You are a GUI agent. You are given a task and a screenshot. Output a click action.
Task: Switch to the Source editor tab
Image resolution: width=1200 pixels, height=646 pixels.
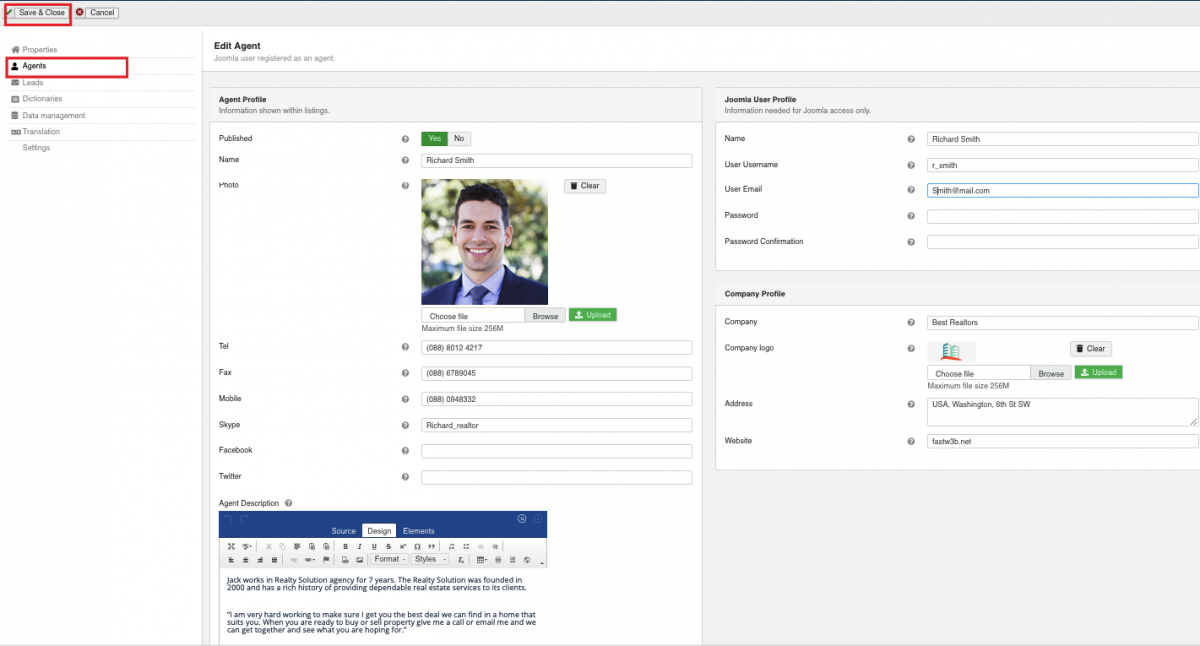(343, 531)
